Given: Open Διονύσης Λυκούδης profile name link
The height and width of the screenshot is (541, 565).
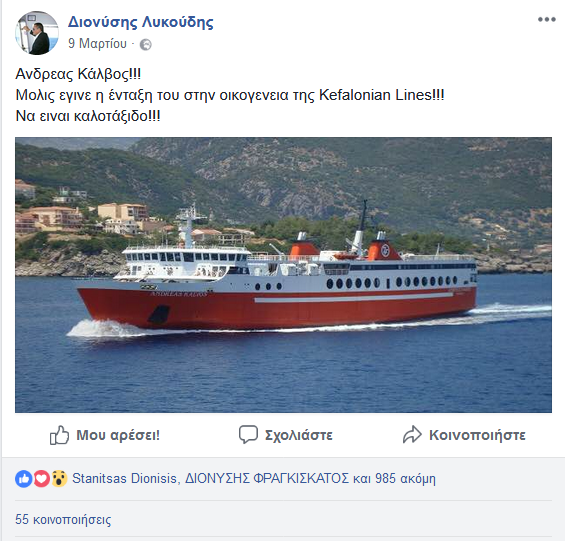Looking at the screenshot, I should pyautogui.click(x=141, y=22).
